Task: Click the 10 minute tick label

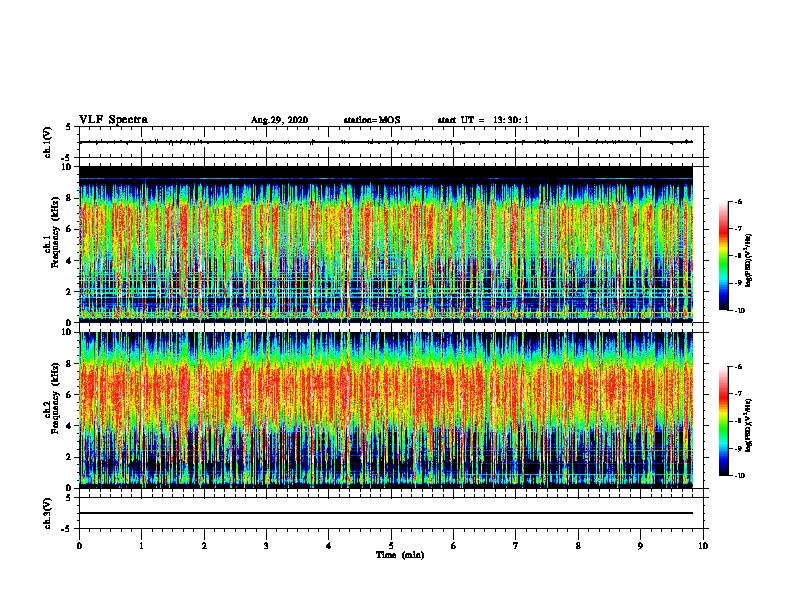Action: [703, 546]
